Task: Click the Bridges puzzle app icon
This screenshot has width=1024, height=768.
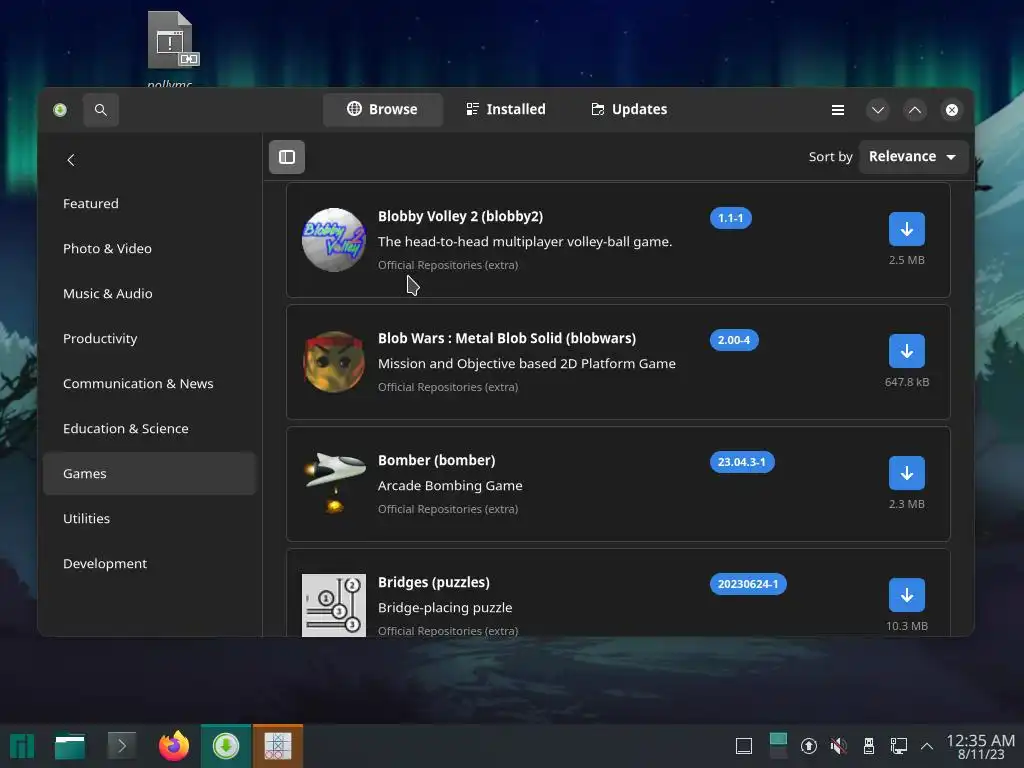Action: (334, 605)
